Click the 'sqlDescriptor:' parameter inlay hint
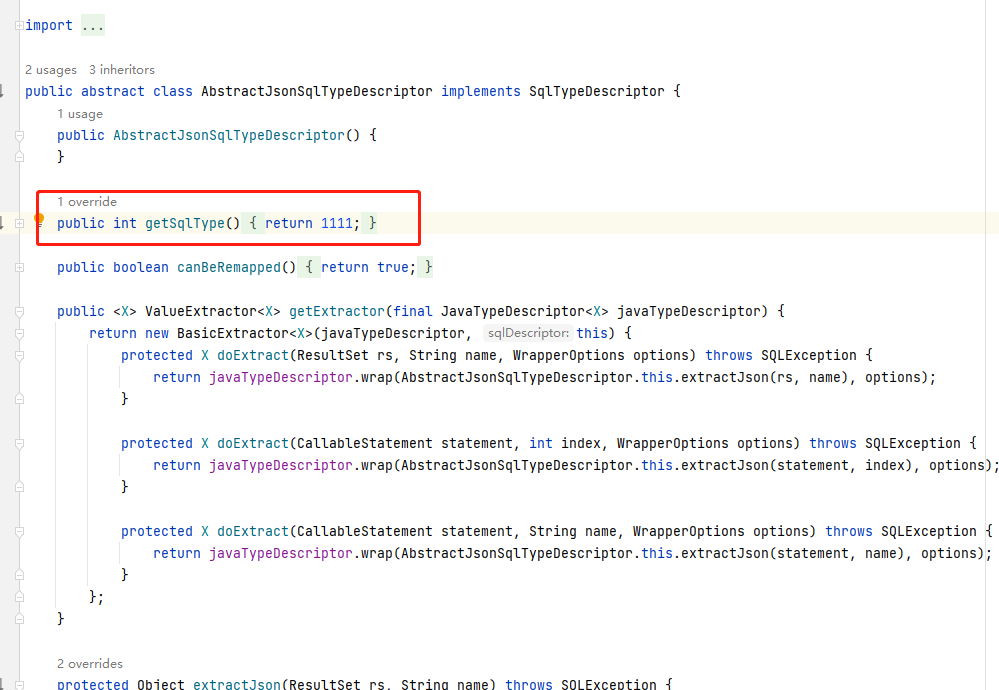This screenshot has height=690, width=999. [x=528, y=333]
